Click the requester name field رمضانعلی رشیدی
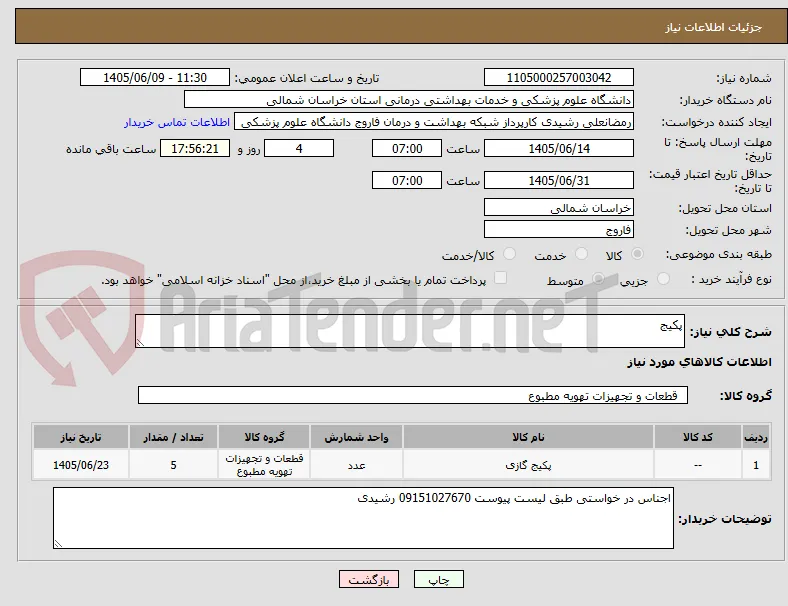This screenshot has height=606, width=788. point(434,122)
